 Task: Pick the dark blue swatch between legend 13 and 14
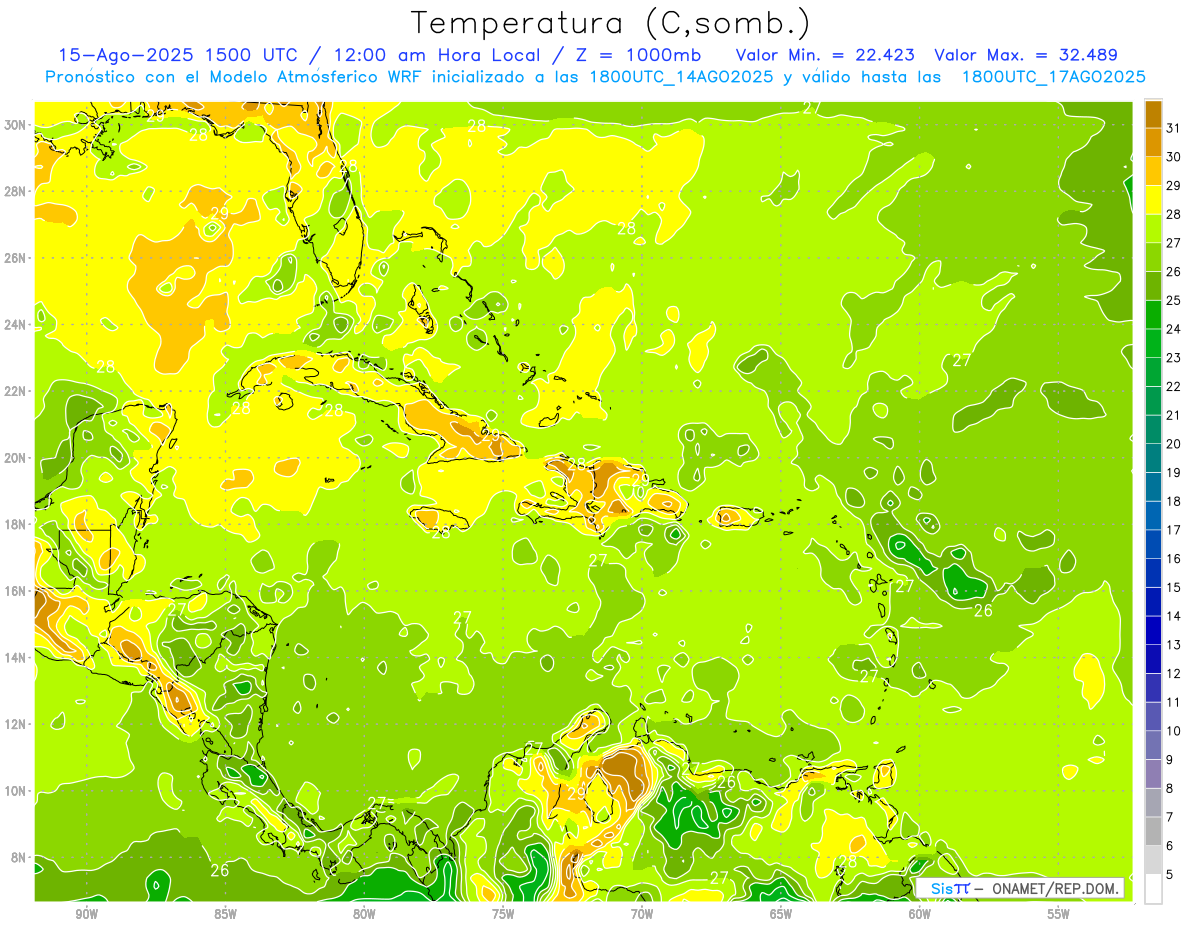point(1153,630)
